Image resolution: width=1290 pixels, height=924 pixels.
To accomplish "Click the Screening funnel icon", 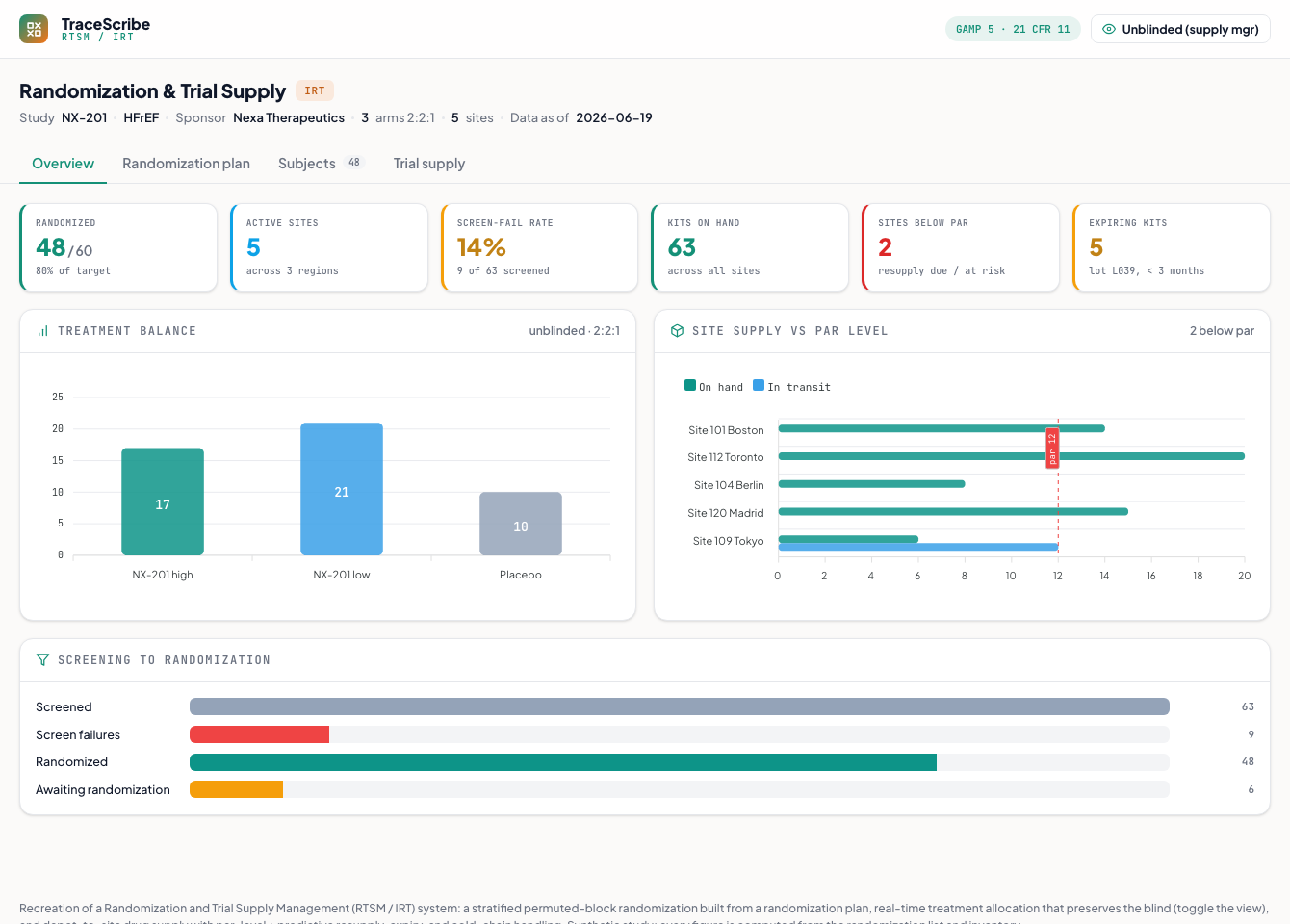I will [x=42, y=660].
